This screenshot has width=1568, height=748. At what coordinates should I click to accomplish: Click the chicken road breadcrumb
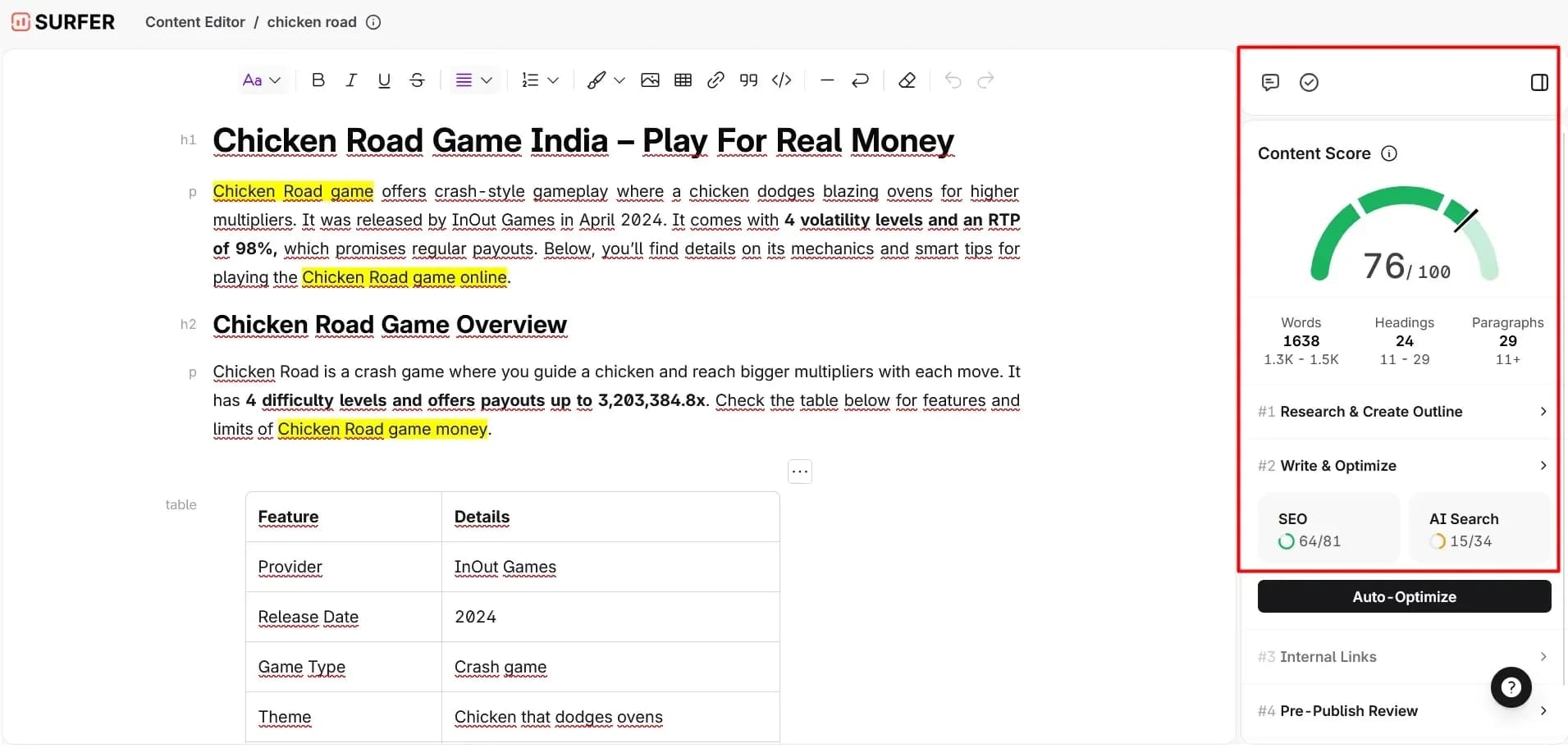(312, 22)
